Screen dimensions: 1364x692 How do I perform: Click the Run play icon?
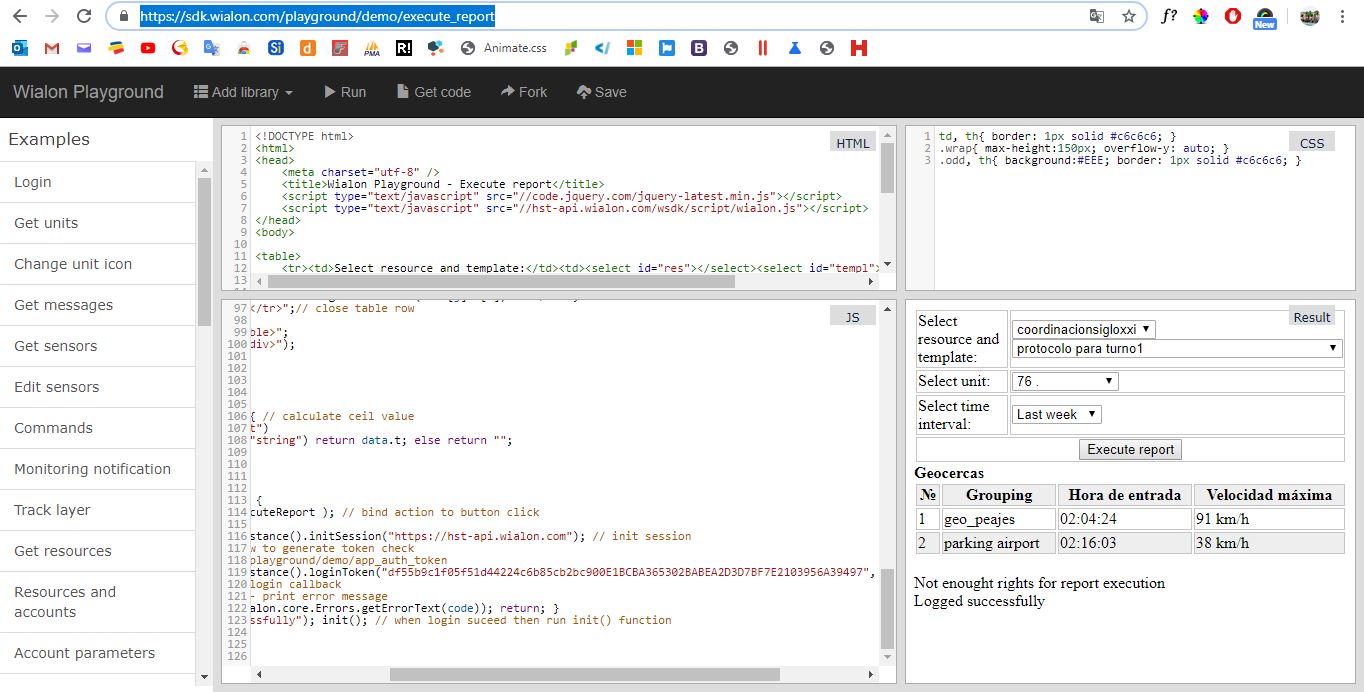329,92
